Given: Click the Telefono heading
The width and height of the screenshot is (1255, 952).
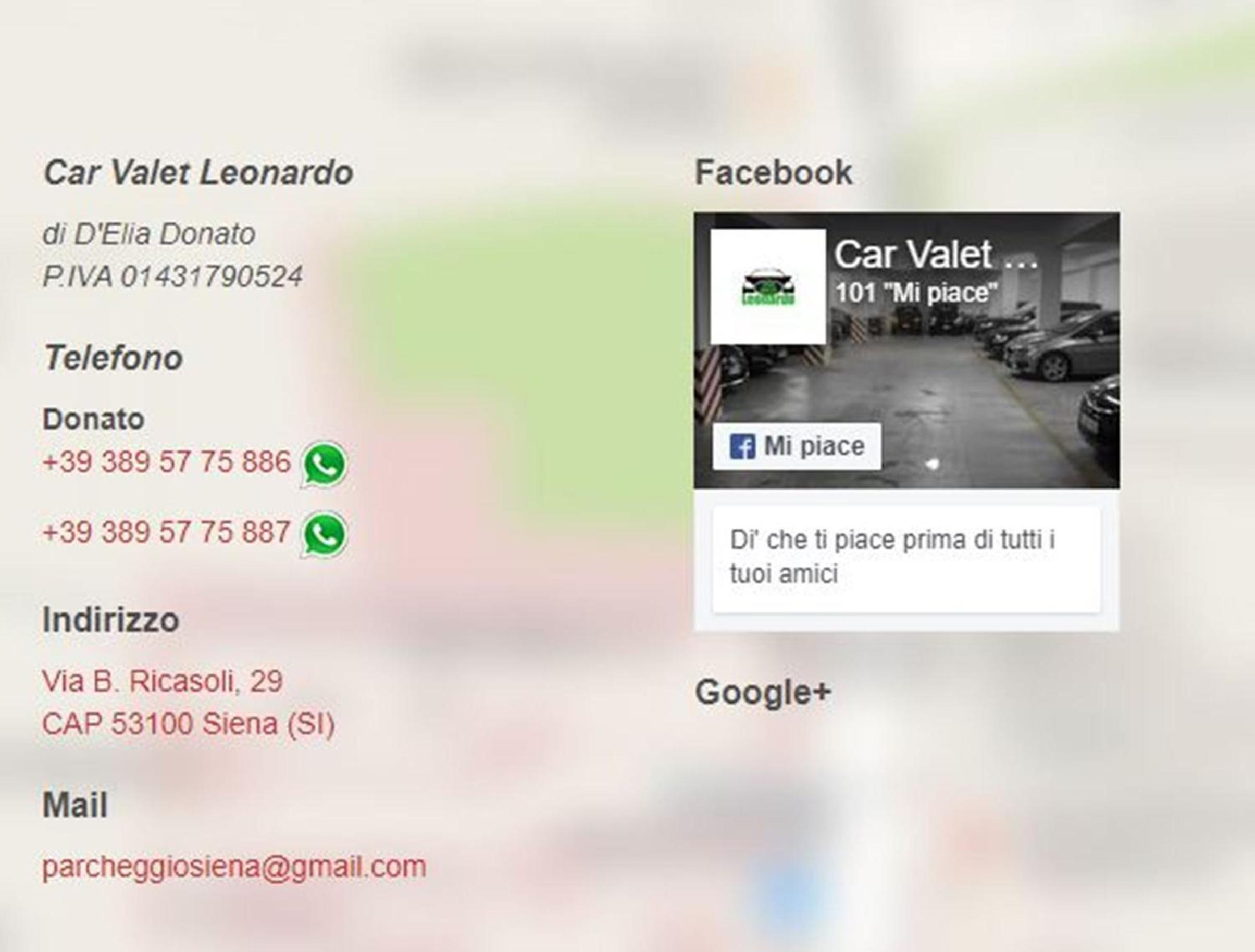Looking at the screenshot, I should click(x=113, y=358).
